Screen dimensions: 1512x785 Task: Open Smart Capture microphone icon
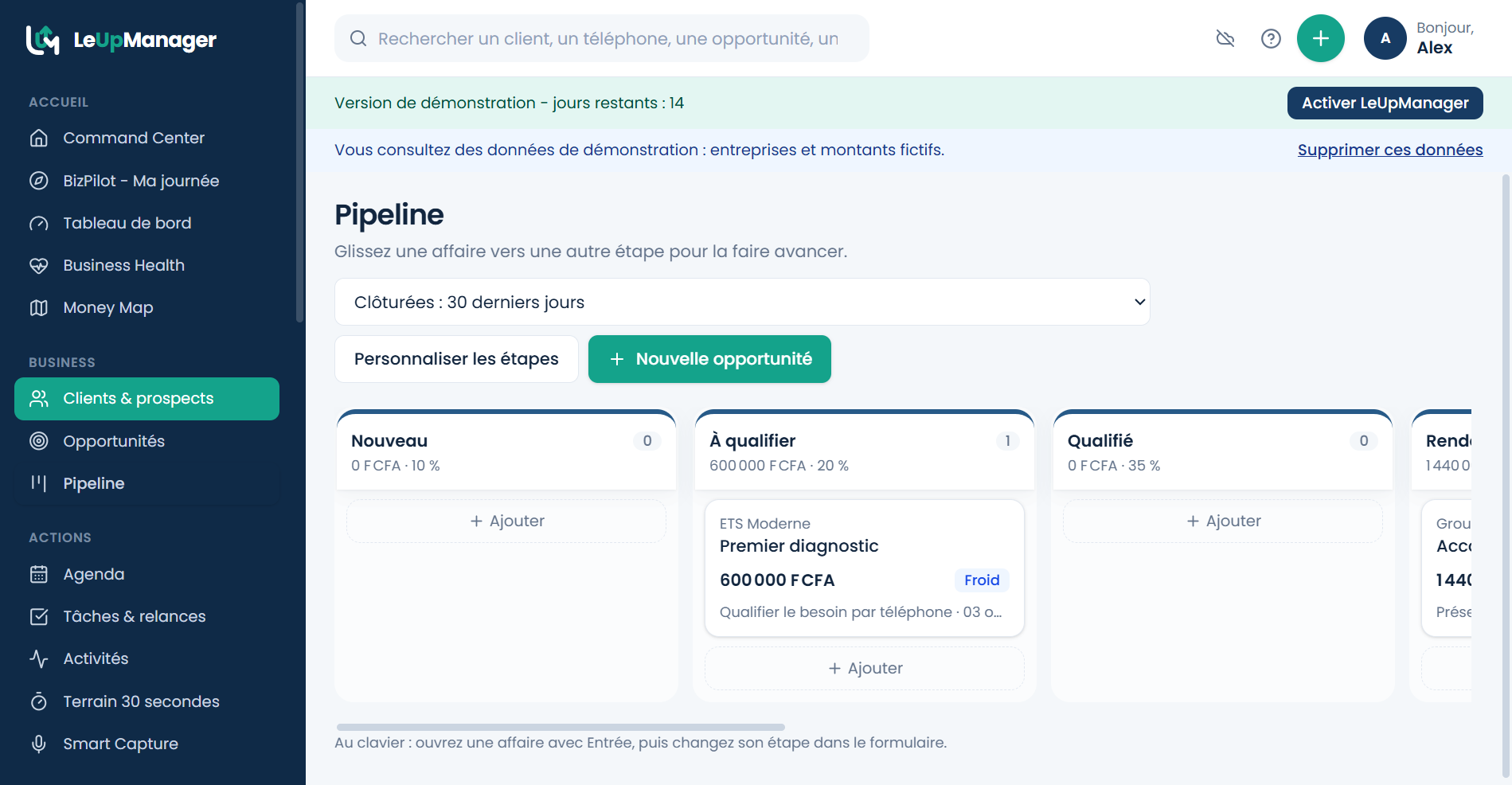pyautogui.click(x=39, y=744)
